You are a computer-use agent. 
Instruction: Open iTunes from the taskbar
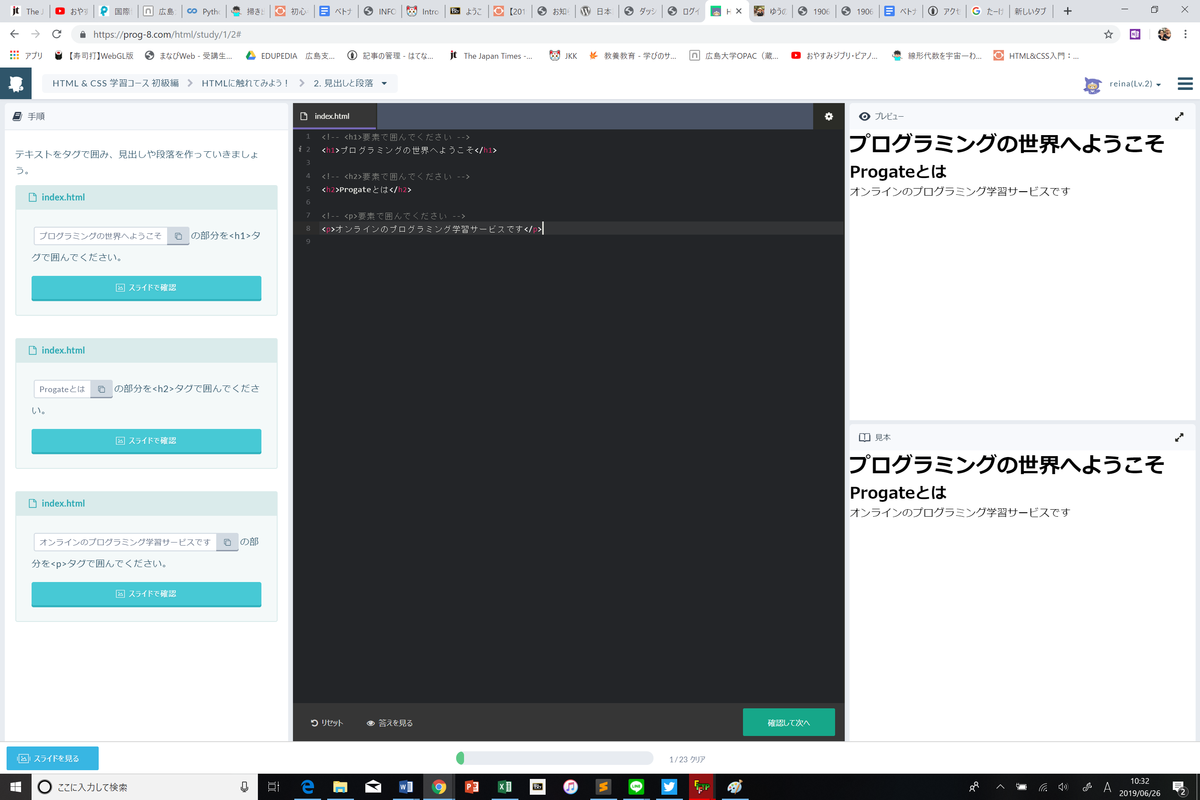(570, 787)
